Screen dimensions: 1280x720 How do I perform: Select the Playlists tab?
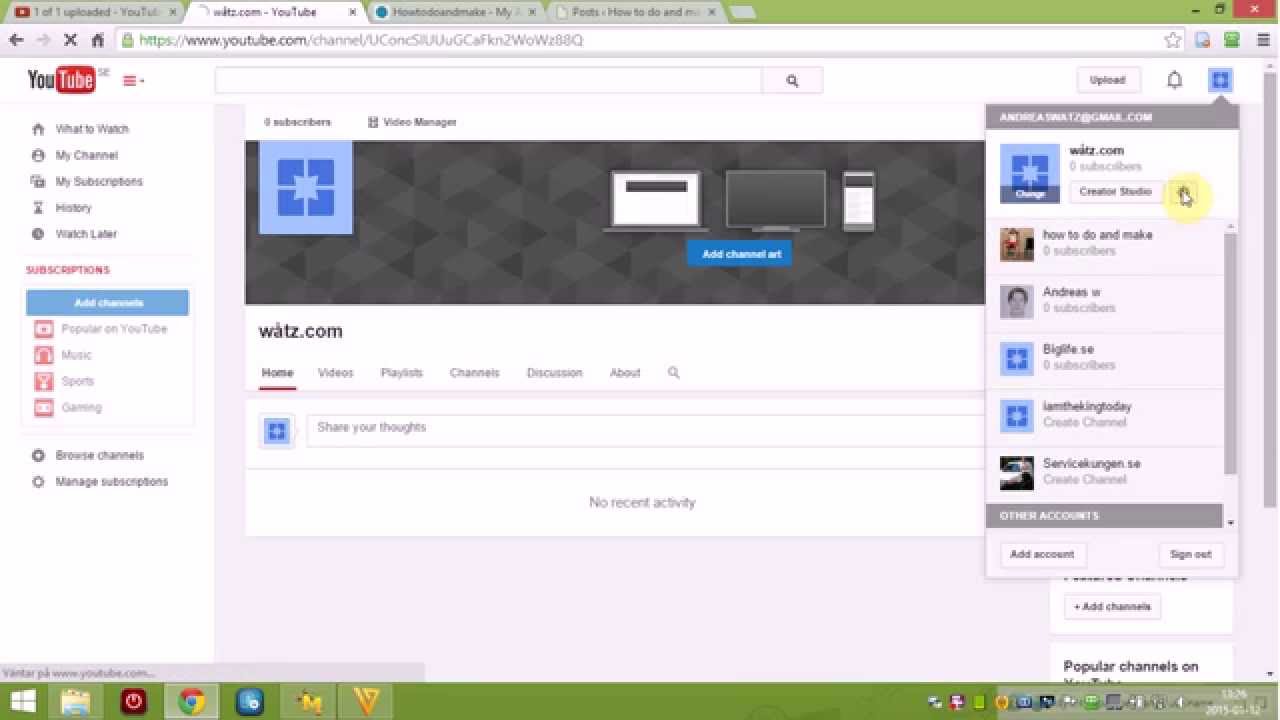401,373
